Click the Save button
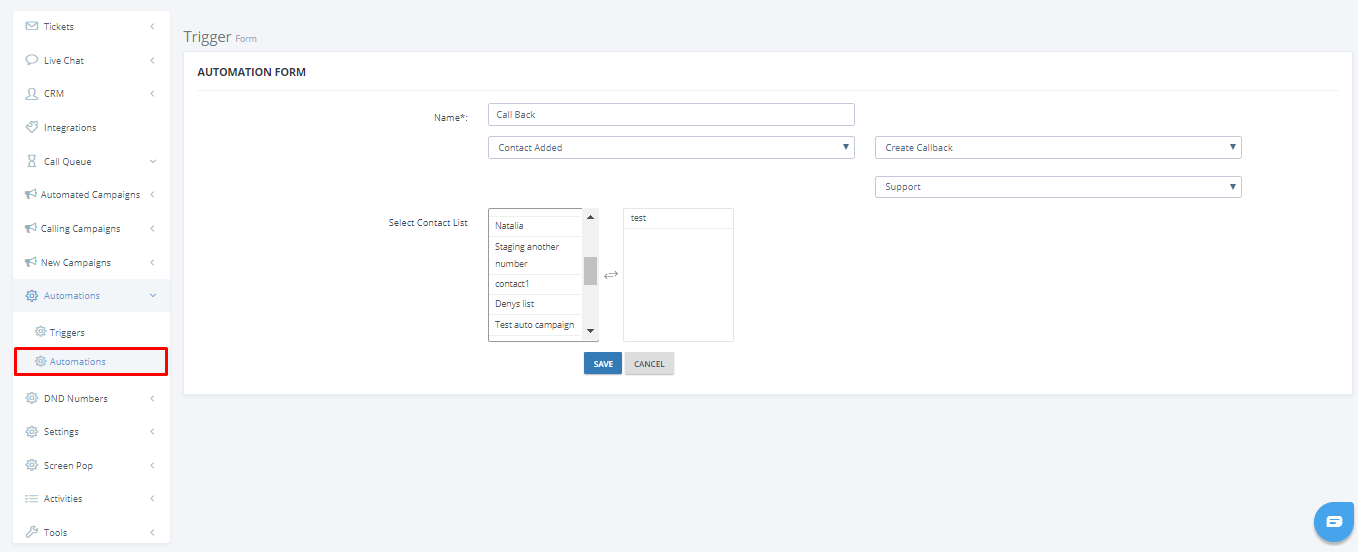The width and height of the screenshot is (1358, 552). [x=603, y=364]
